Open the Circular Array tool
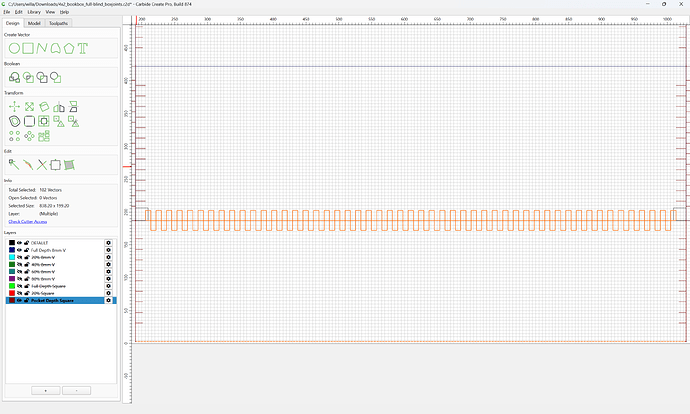 (x=29, y=136)
